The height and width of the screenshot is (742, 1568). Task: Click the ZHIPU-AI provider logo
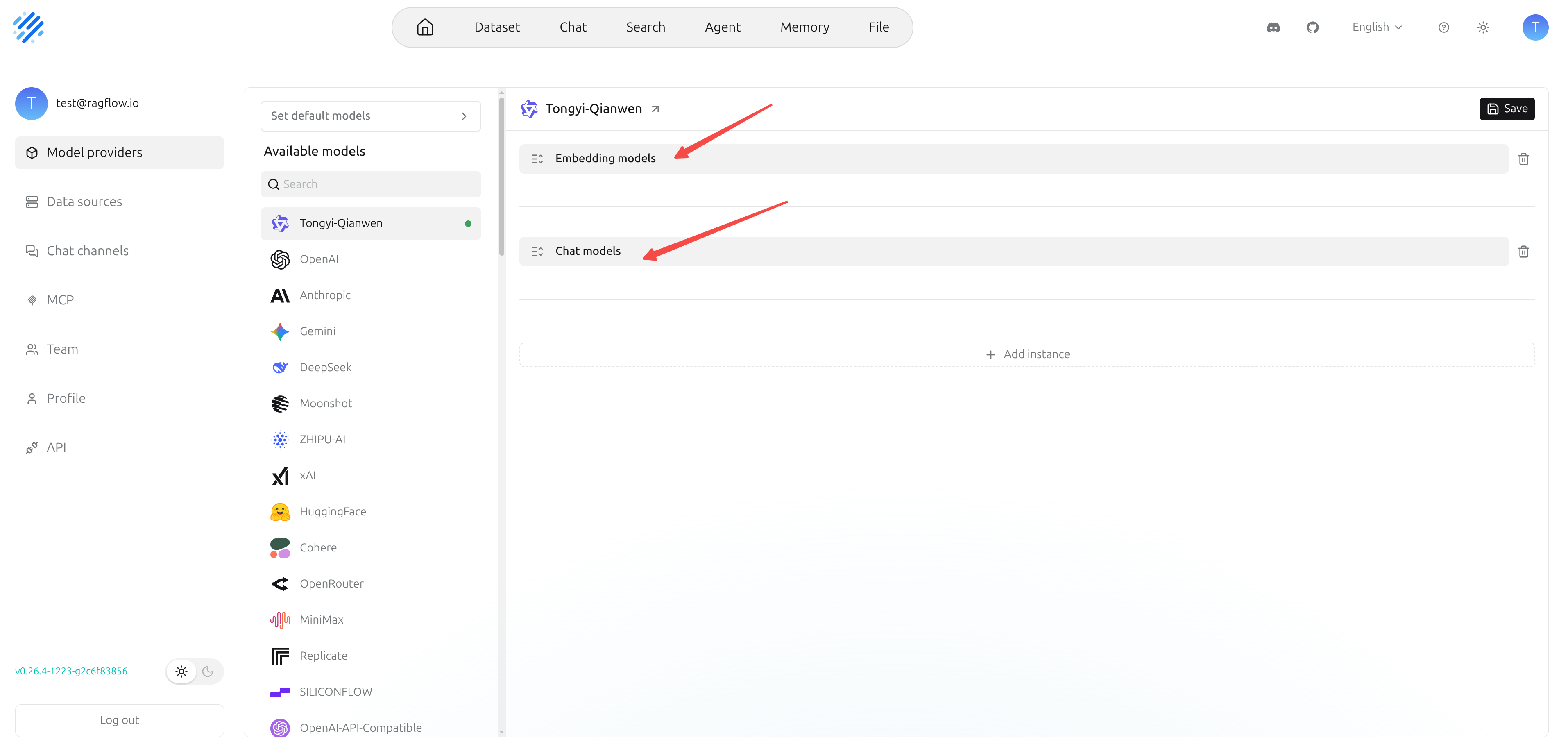[280, 440]
